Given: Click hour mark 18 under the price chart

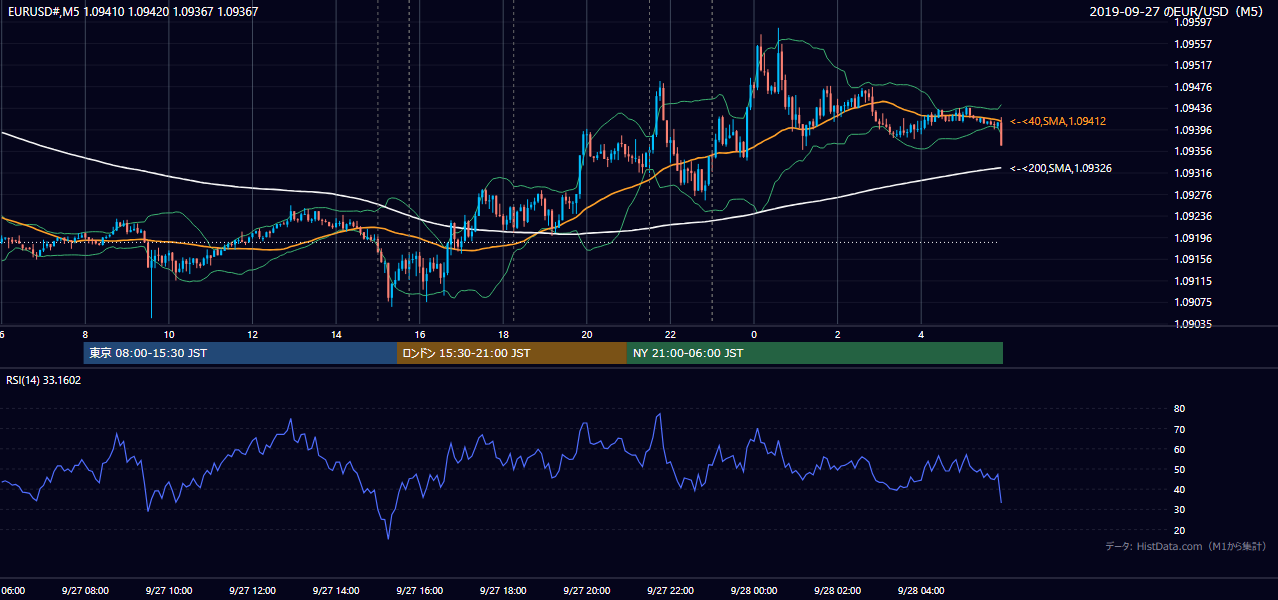Looking at the screenshot, I should pos(504,334).
